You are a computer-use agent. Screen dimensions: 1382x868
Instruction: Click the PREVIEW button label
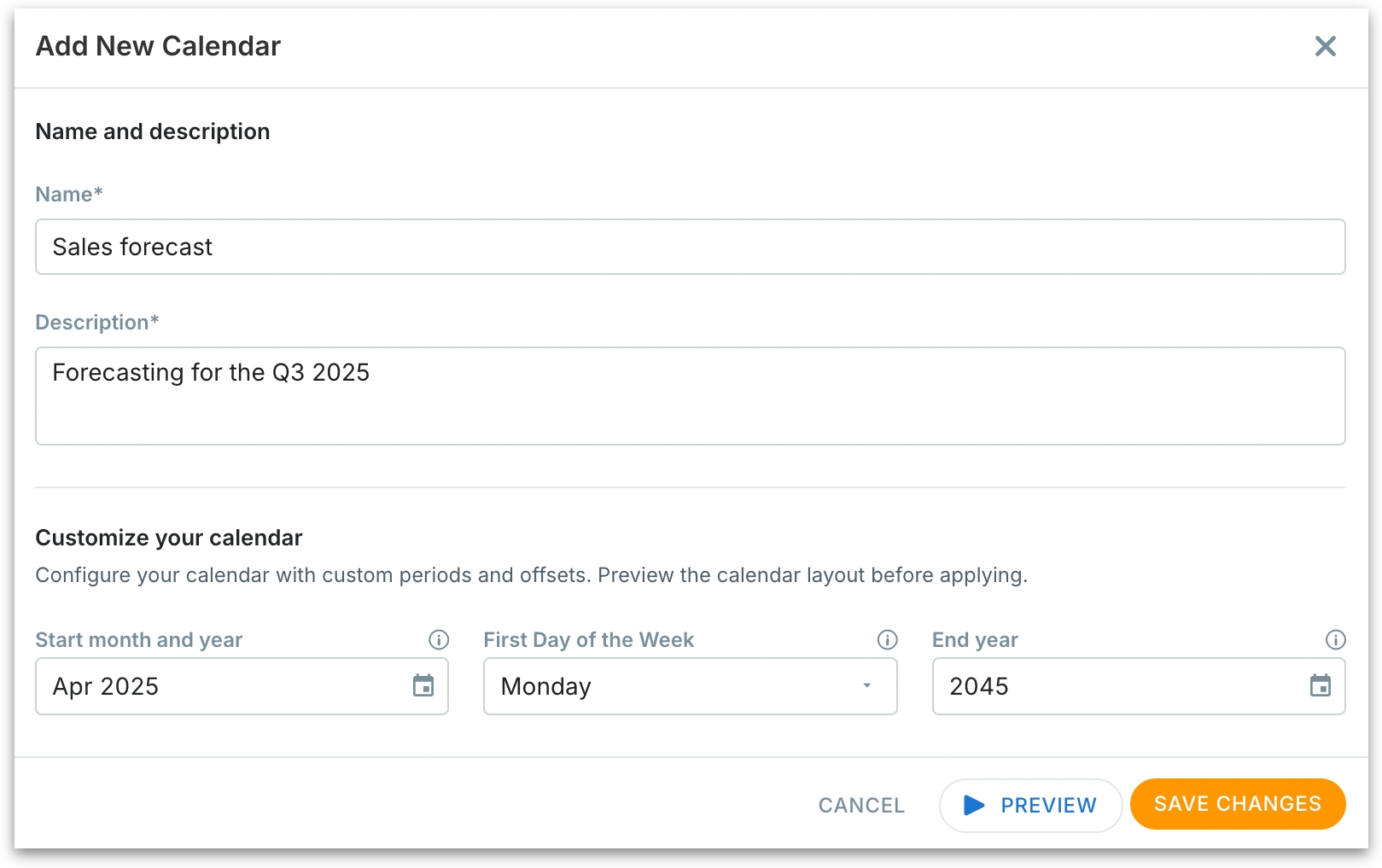[1048, 805]
